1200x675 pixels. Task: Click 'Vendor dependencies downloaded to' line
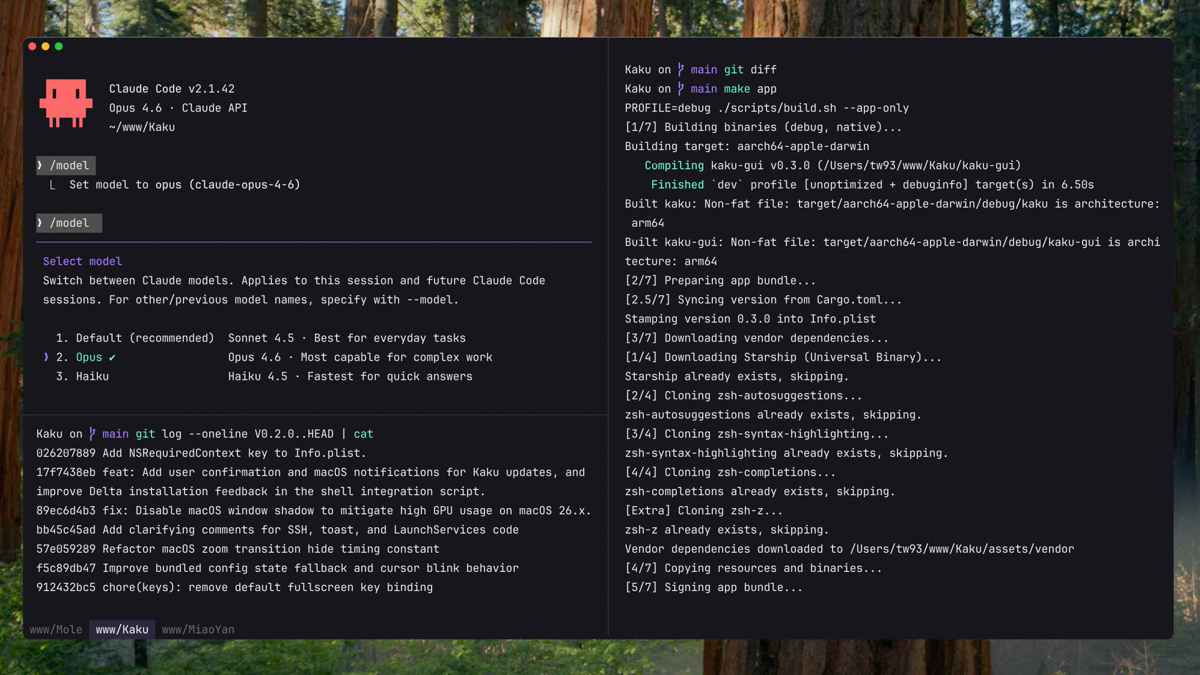pos(850,549)
